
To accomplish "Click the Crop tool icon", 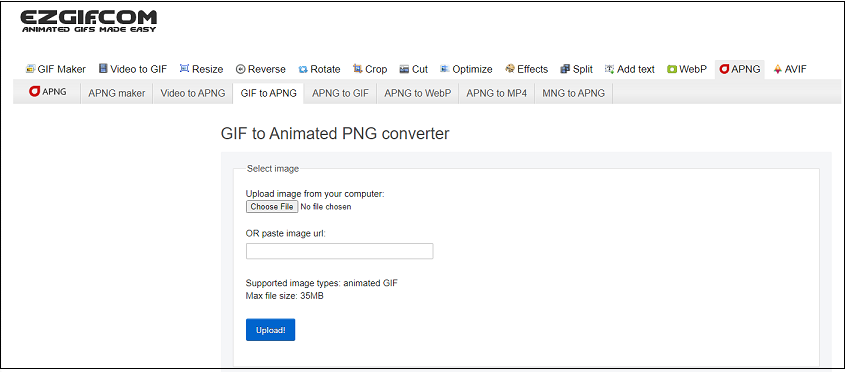I will 357,69.
